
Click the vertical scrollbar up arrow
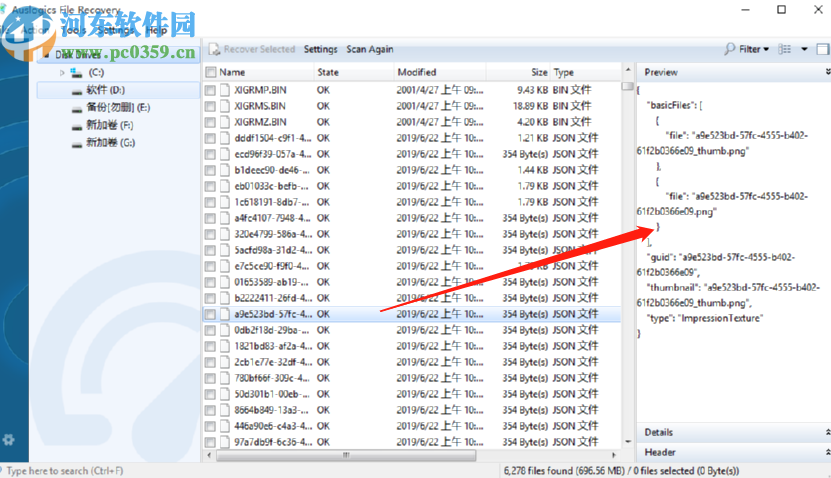[x=628, y=70]
